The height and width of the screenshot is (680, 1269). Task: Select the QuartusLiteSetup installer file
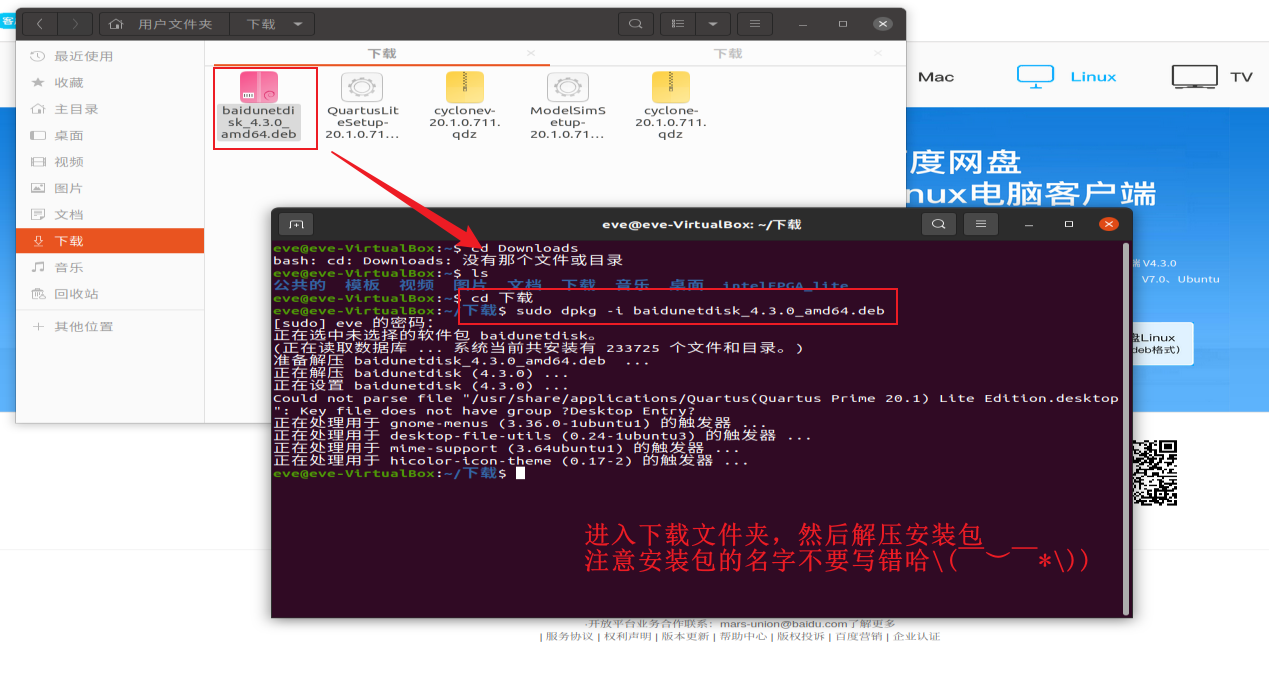pos(362,106)
